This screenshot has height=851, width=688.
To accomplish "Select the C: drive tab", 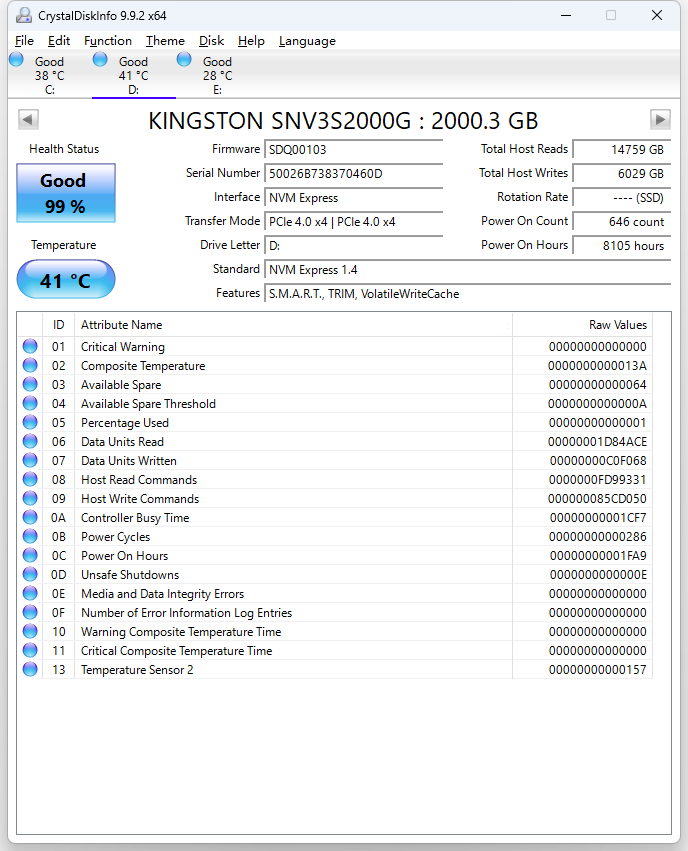I will tap(50, 75).
